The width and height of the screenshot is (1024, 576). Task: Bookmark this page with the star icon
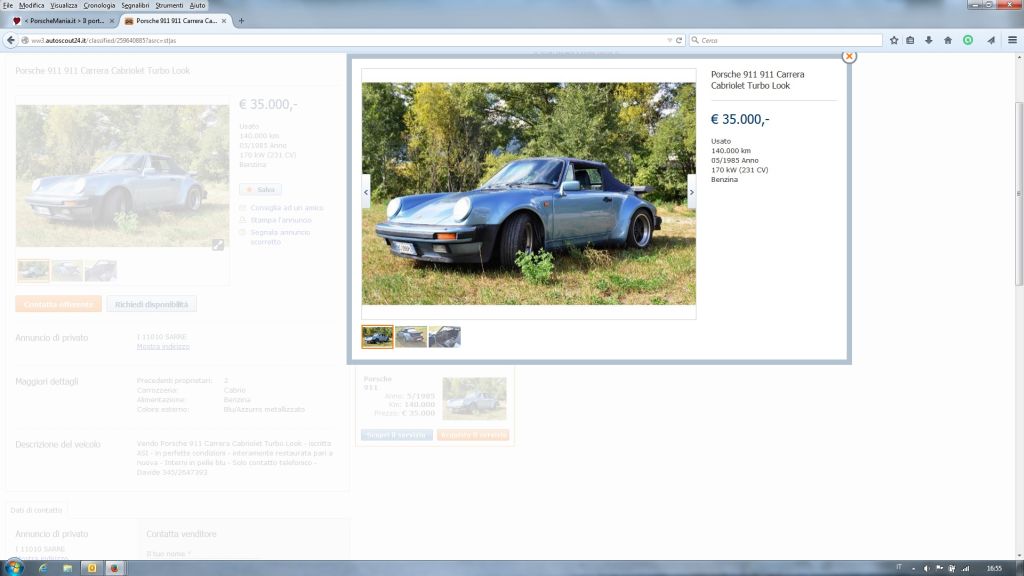click(894, 40)
